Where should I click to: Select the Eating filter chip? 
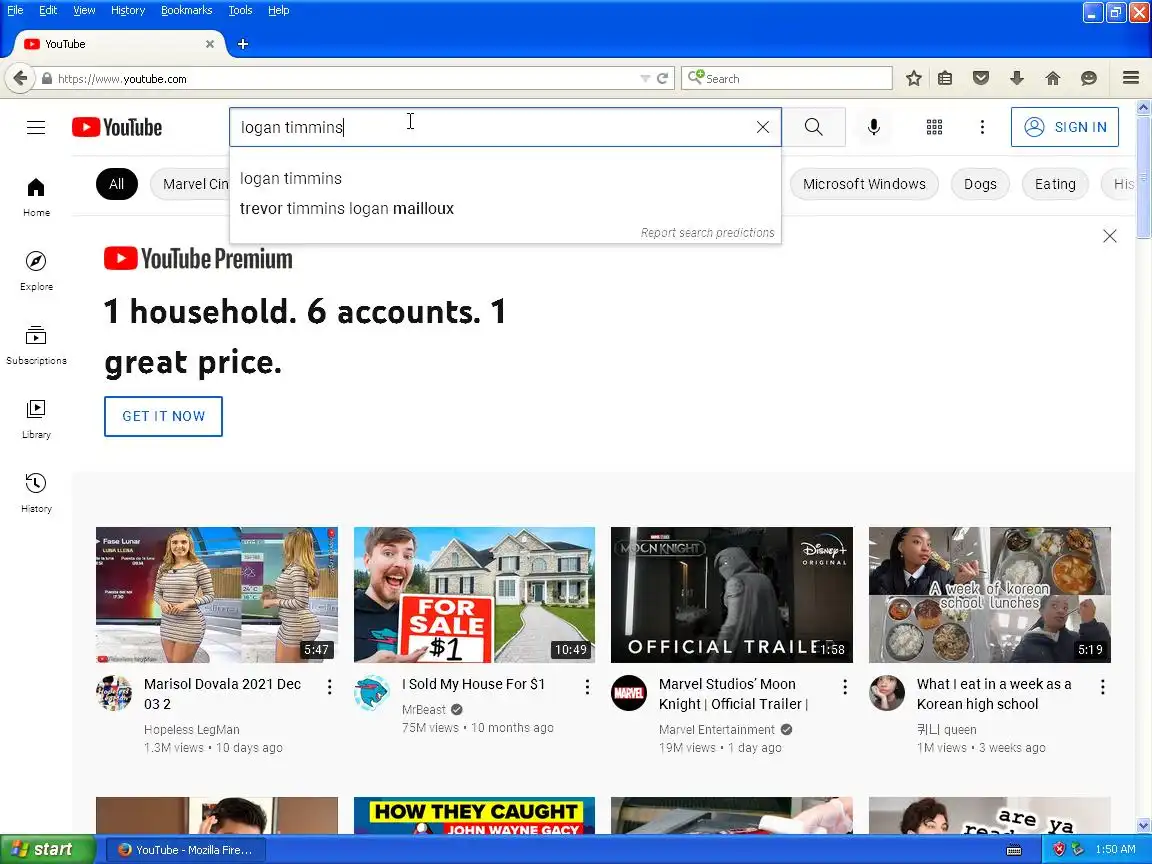tap(1055, 184)
